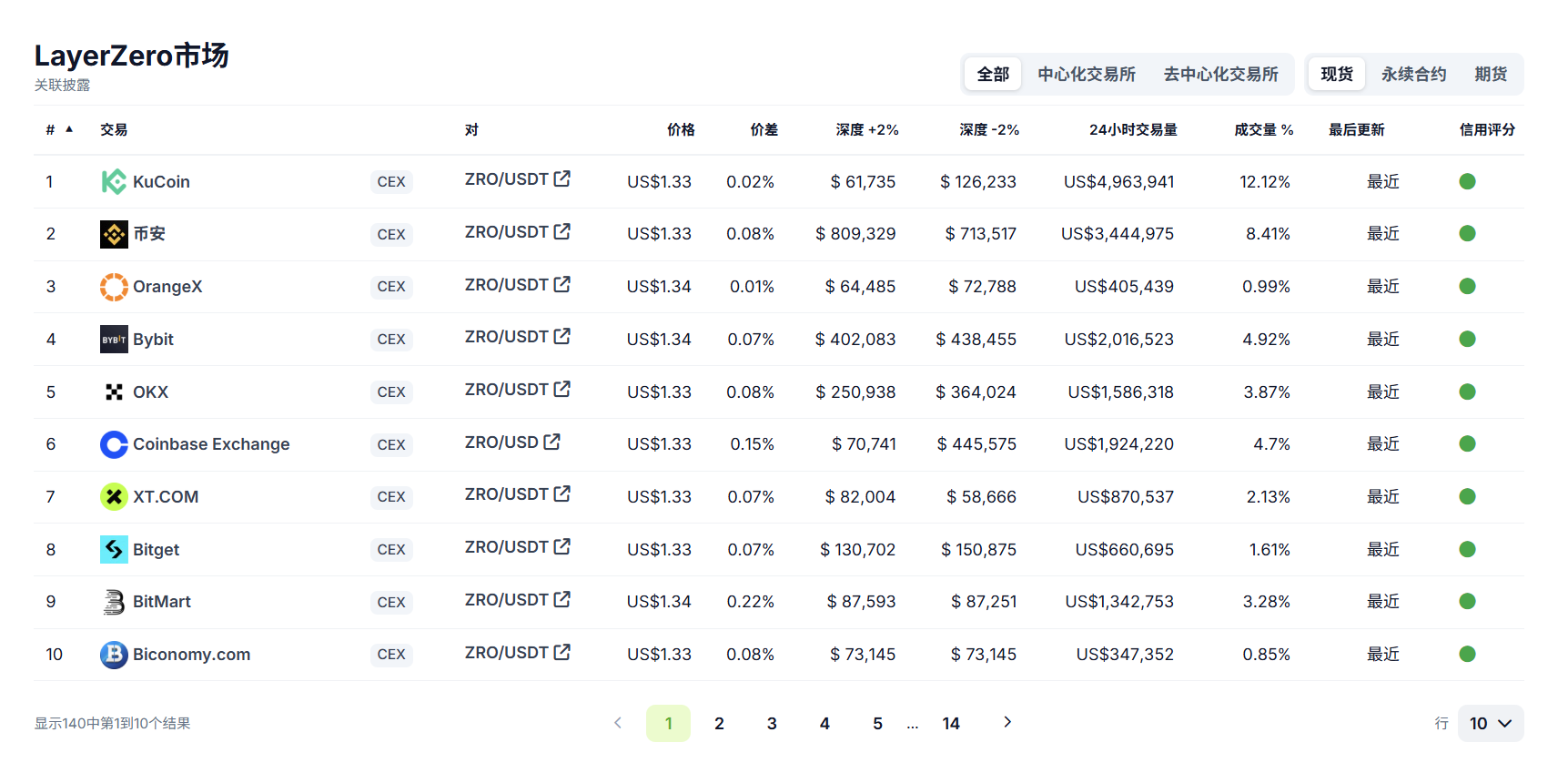Sort by the # column arrow

[x=69, y=129]
